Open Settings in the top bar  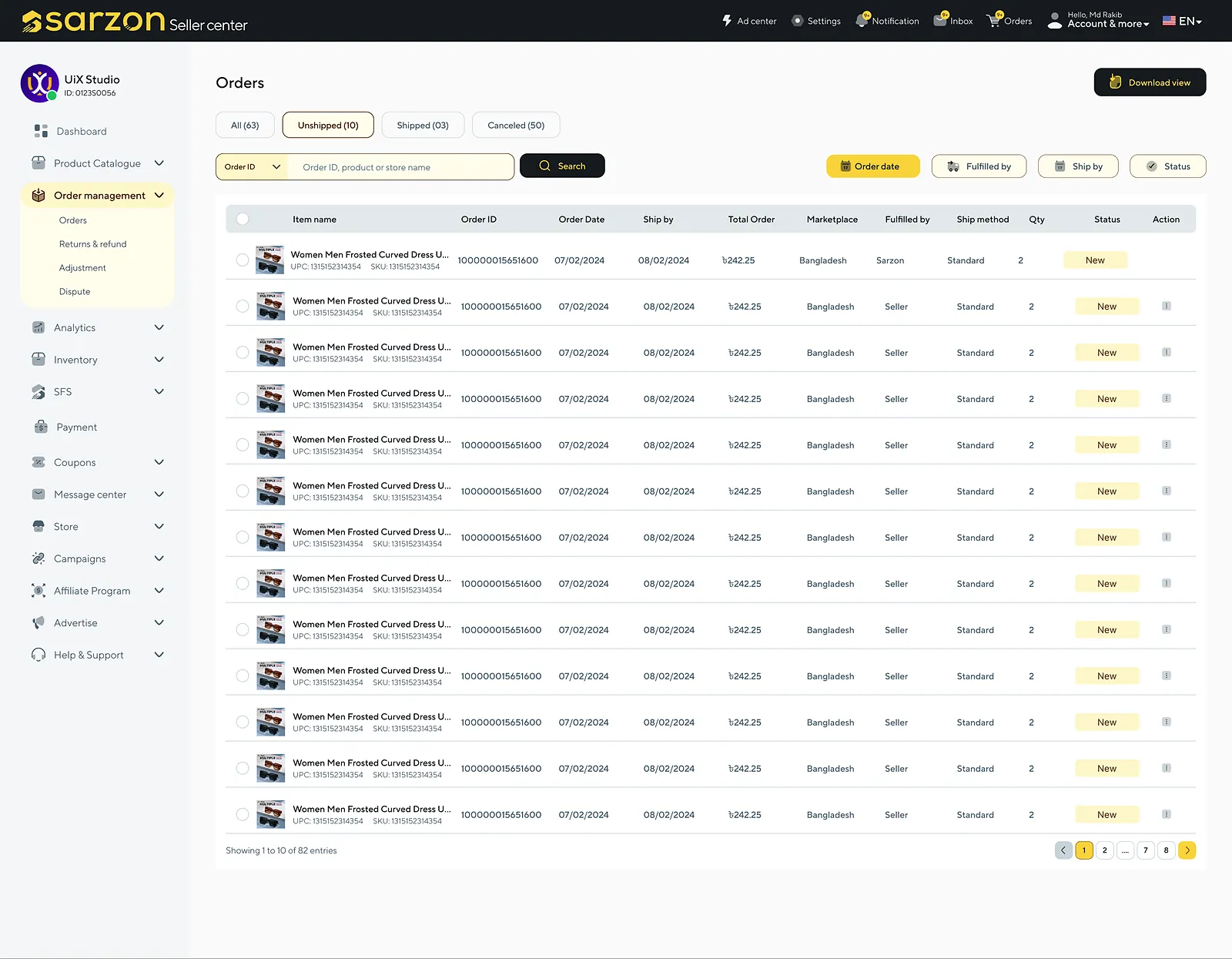pos(816,21)
